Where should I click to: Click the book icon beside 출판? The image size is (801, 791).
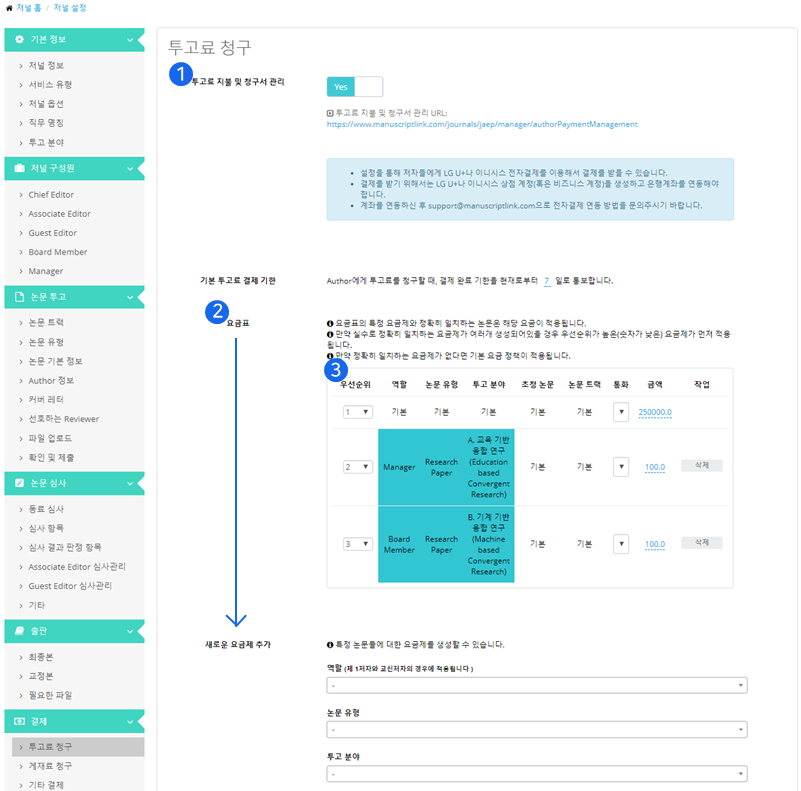click(19, 631)
